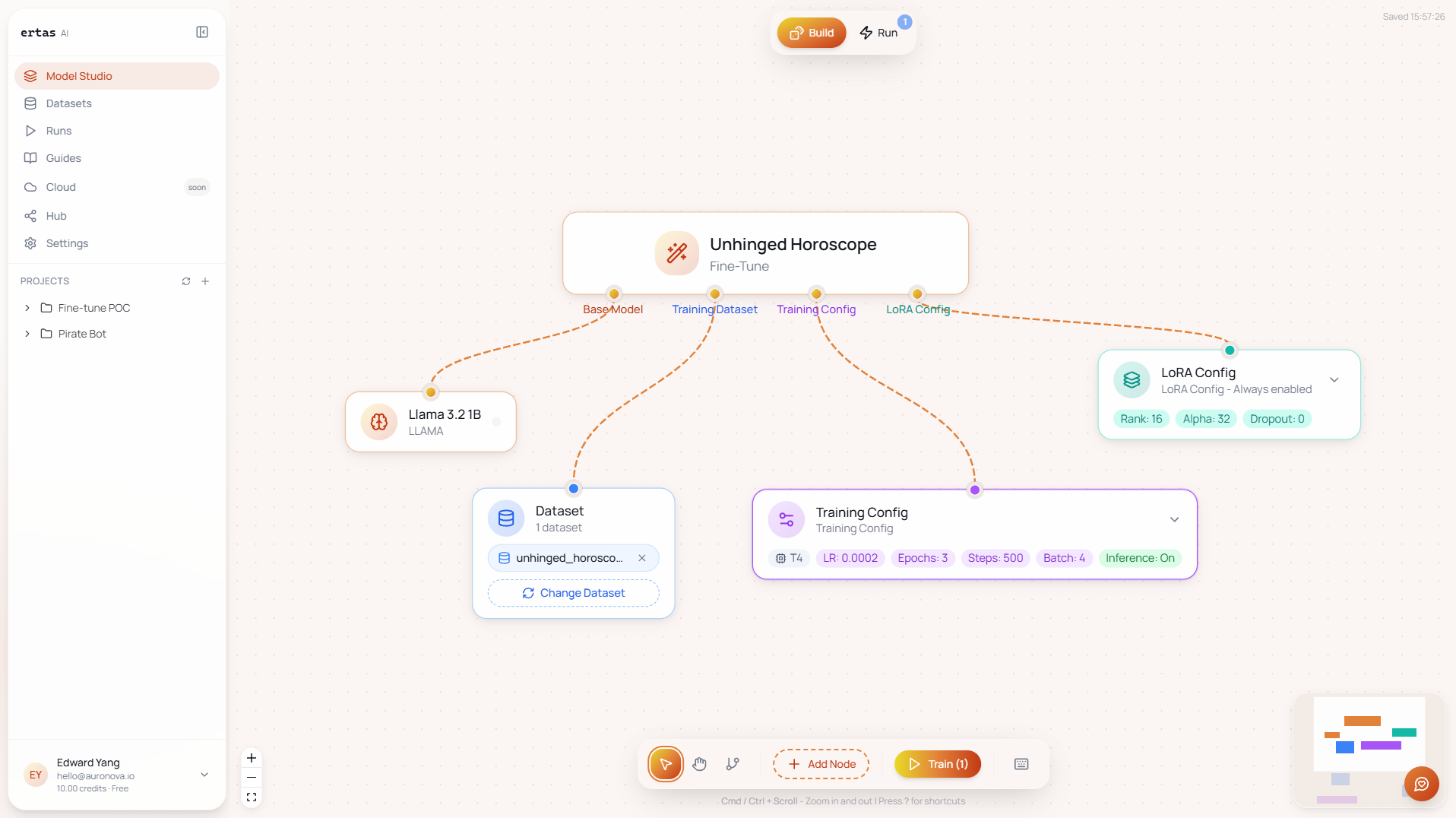The image size is (1456, 818).
Task: Click the Add Node button
Action: point(821,764)
